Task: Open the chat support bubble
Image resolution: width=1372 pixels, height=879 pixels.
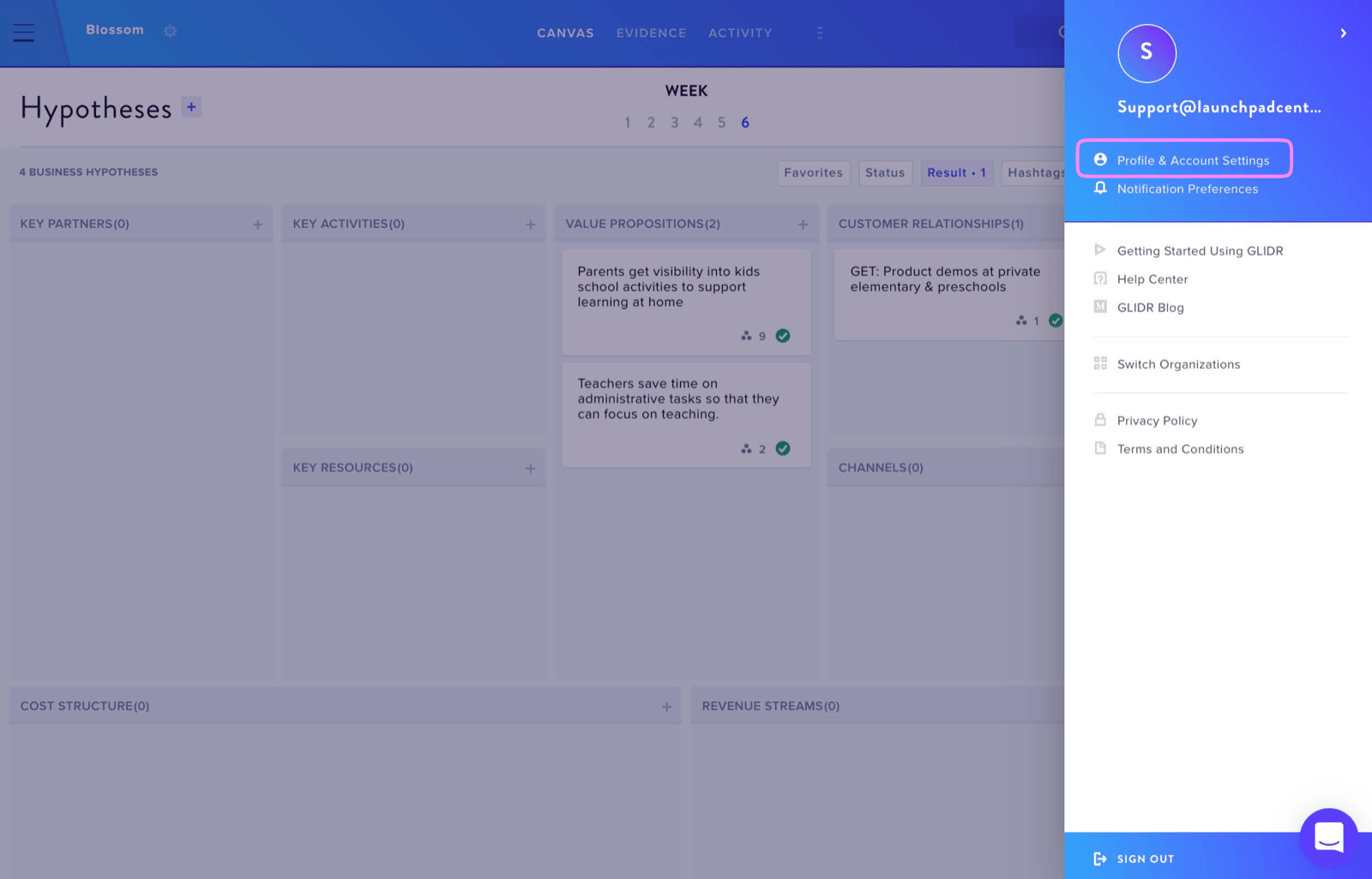Action: coord(1328,838)
